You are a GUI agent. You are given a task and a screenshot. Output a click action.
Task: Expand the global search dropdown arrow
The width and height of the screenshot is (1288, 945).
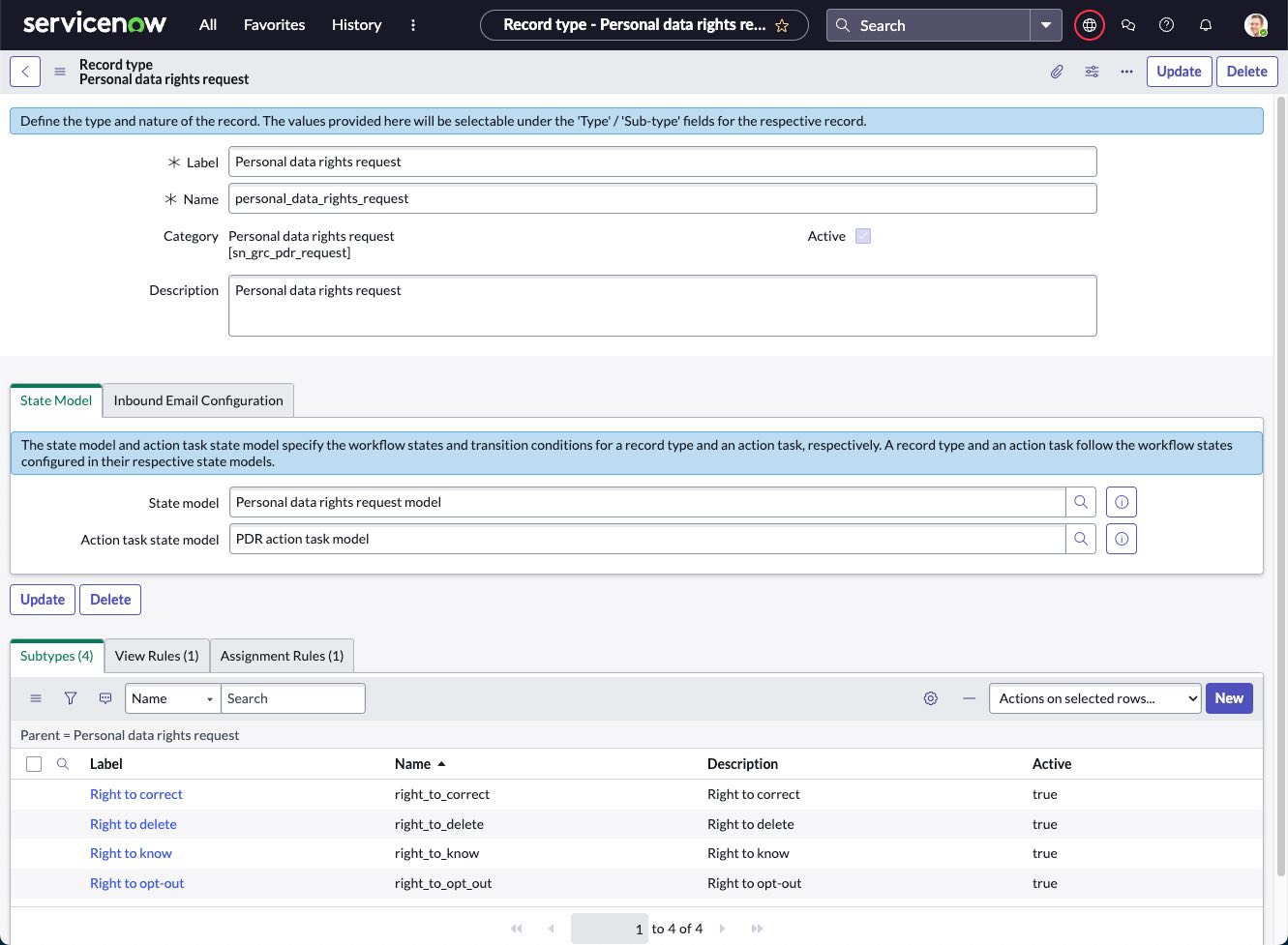point(1045,25)
